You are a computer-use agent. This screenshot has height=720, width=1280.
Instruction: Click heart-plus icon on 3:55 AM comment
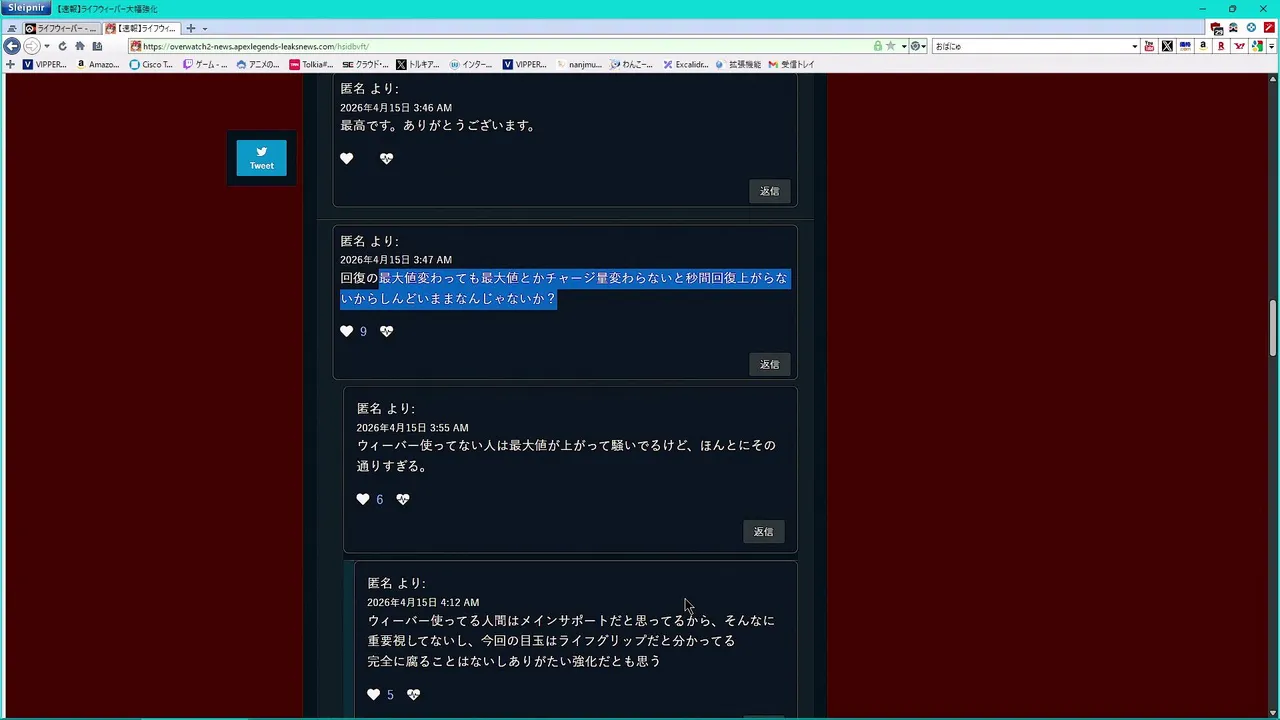coord(403,499)
